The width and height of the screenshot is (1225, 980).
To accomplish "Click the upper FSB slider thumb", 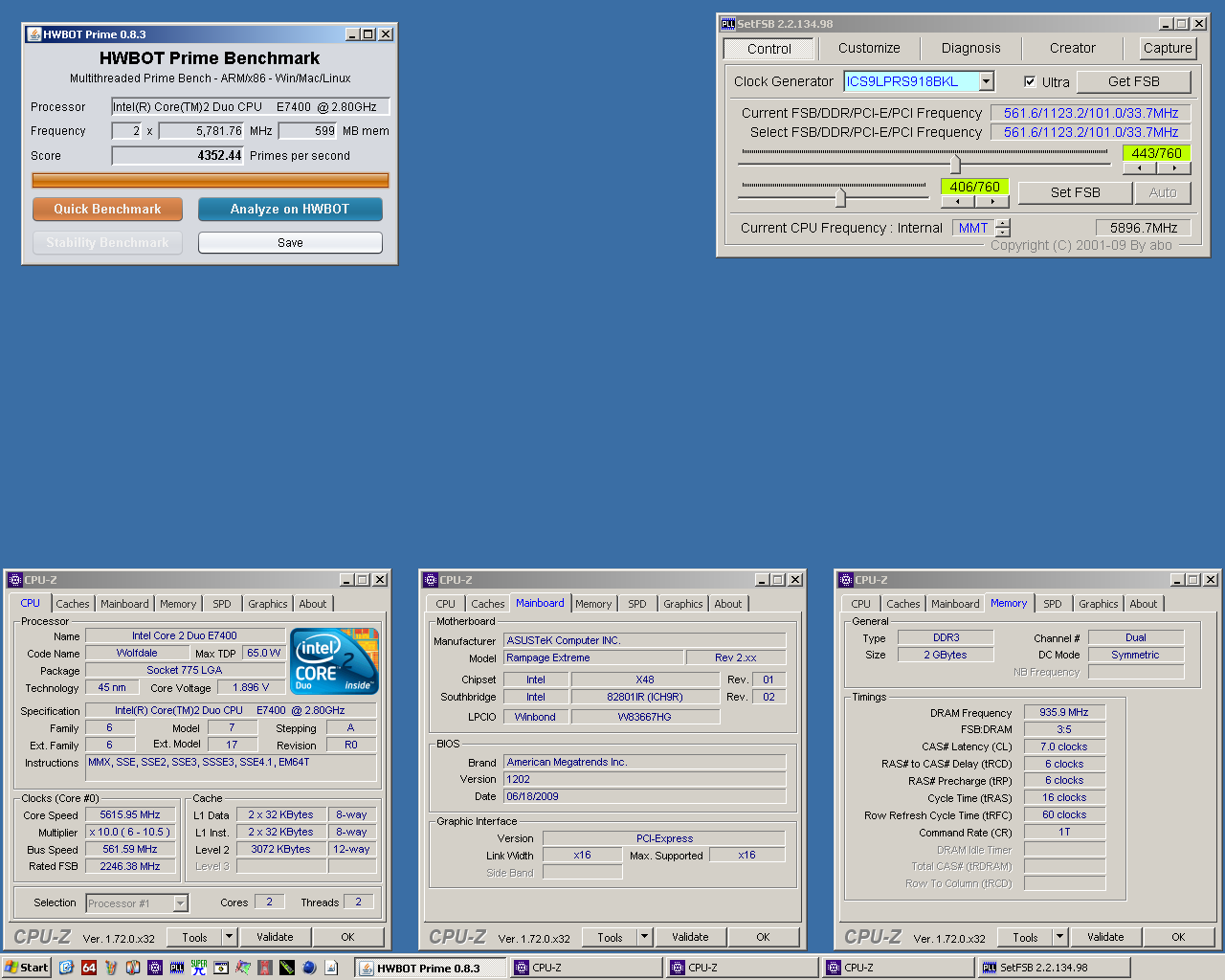I will 955,164.
